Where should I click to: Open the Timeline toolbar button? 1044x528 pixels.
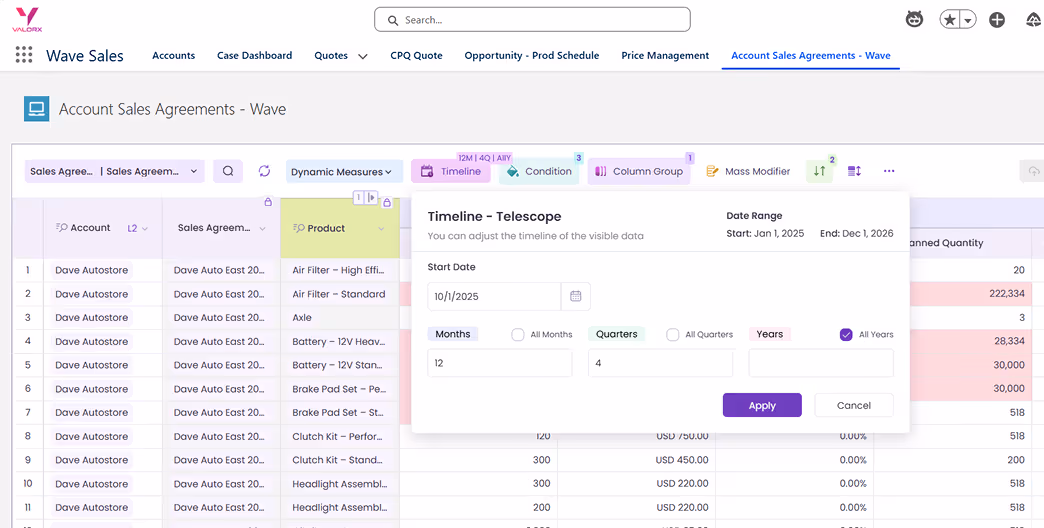tap(451, 171)
